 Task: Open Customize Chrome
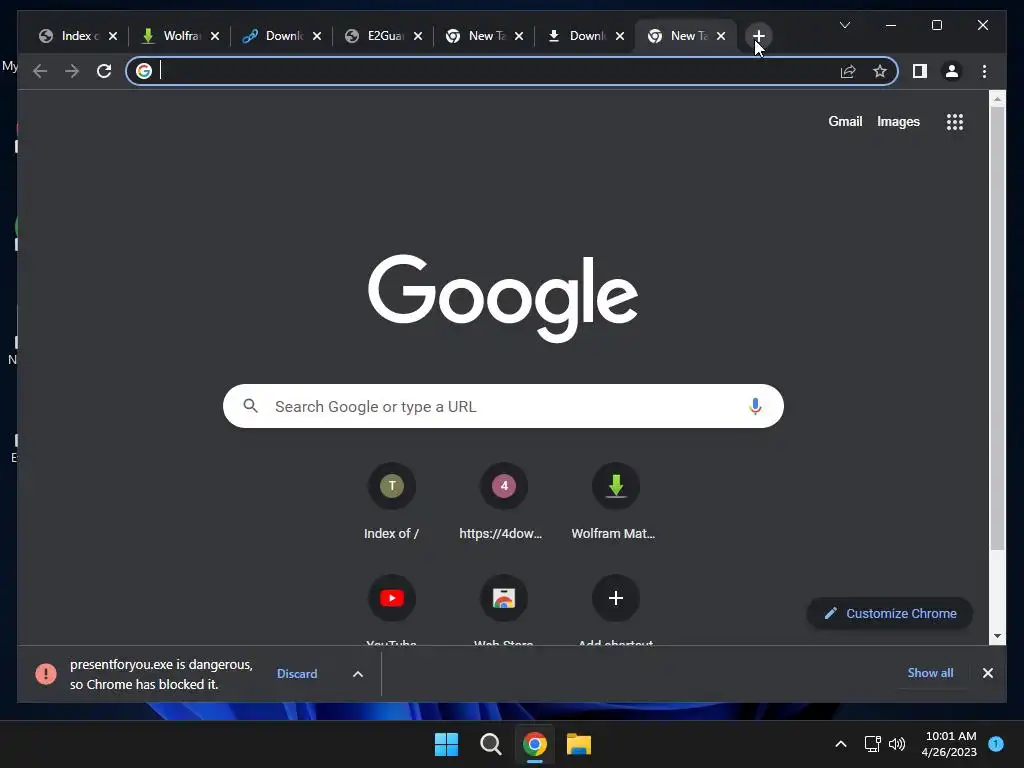pos(890,614)
